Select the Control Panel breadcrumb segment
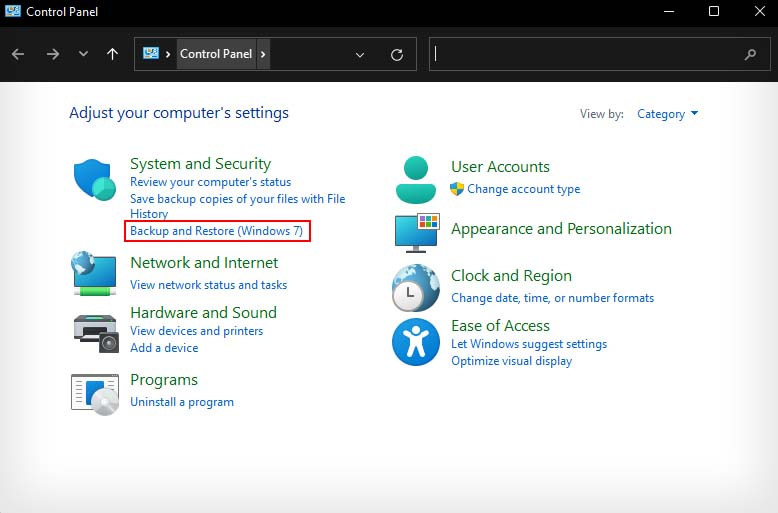This screenshot has width=778, height=513. tap(216, 54)
